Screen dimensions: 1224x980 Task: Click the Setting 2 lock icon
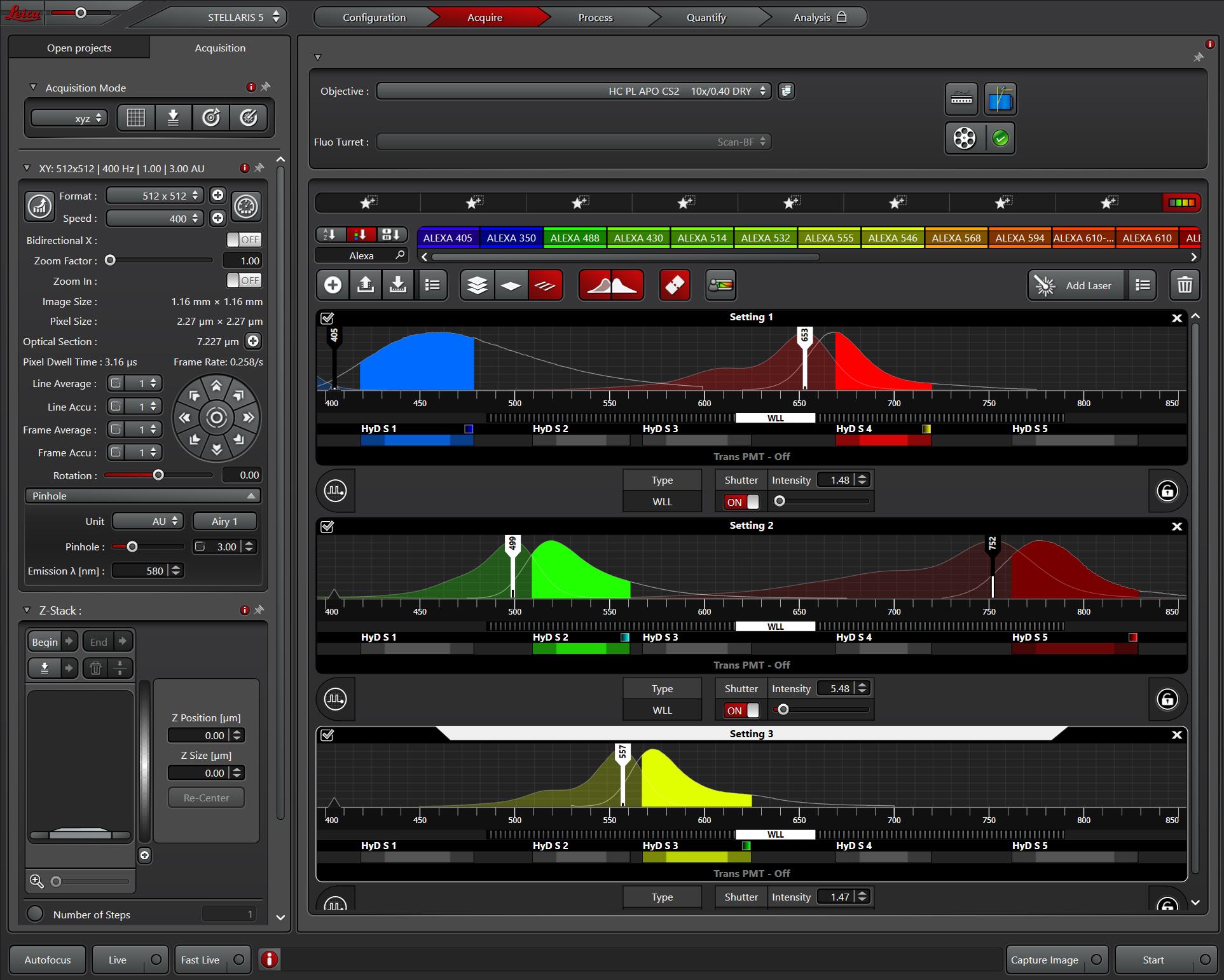point(1167,699)
